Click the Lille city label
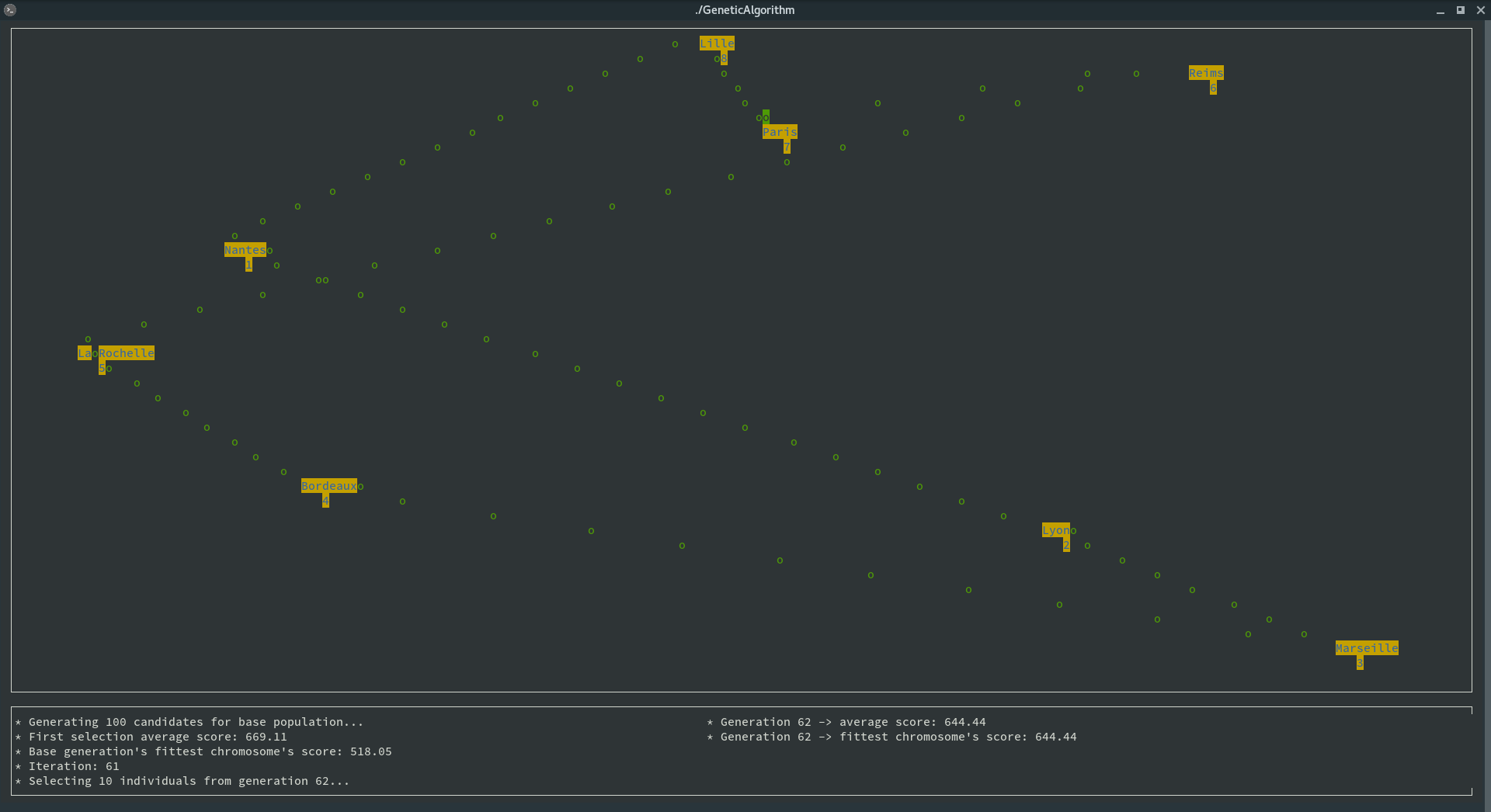The image size is (1491, 812). pos(717,43)
